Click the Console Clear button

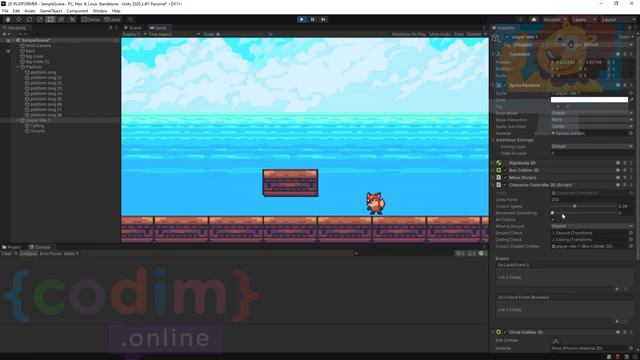[6, 253]
